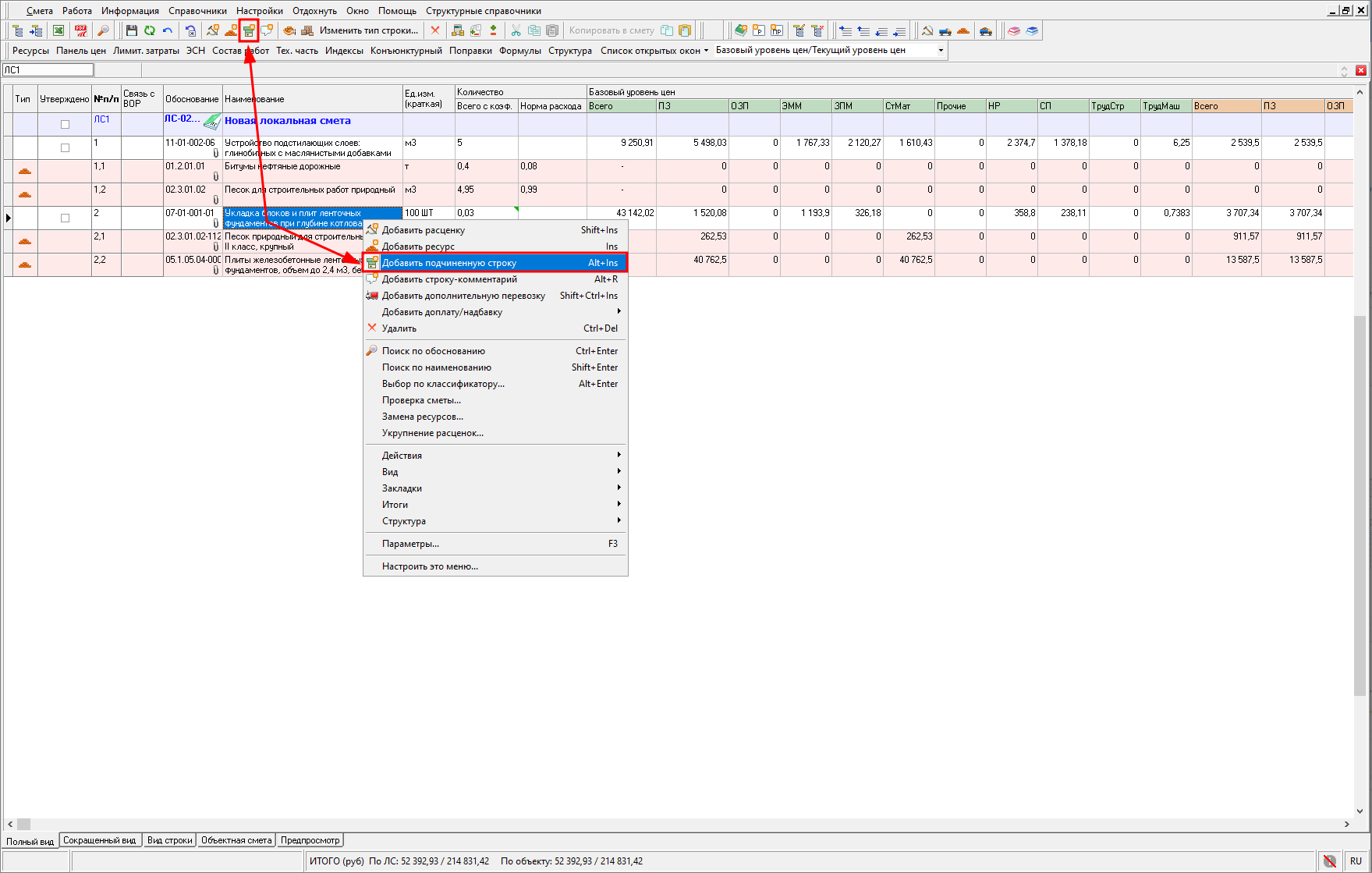
Task: Tick the Утверждено checkbox for row 2
Action: click(x=65, y=218)
